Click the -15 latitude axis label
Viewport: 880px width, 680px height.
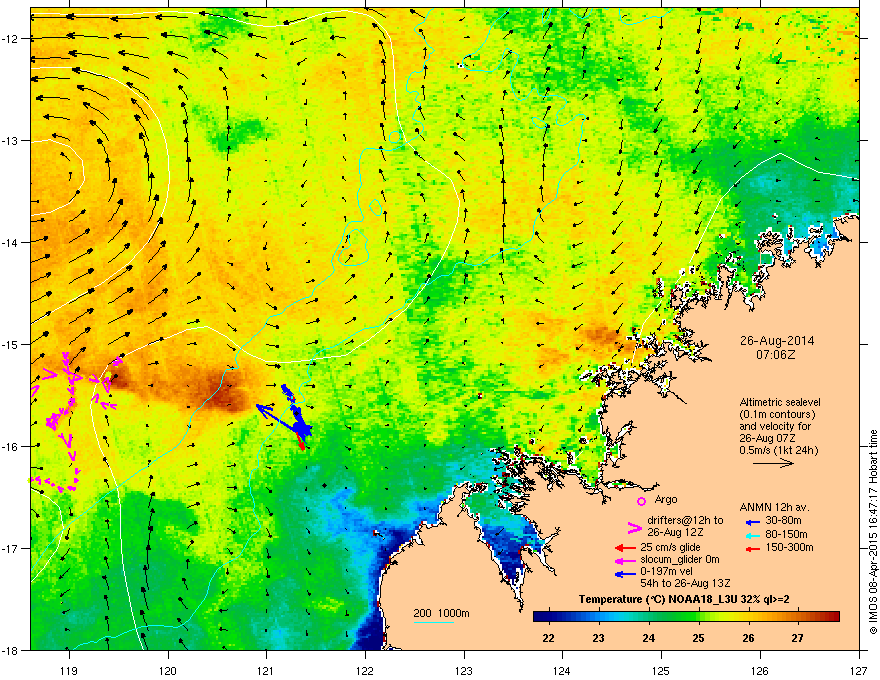coord(11,344)
